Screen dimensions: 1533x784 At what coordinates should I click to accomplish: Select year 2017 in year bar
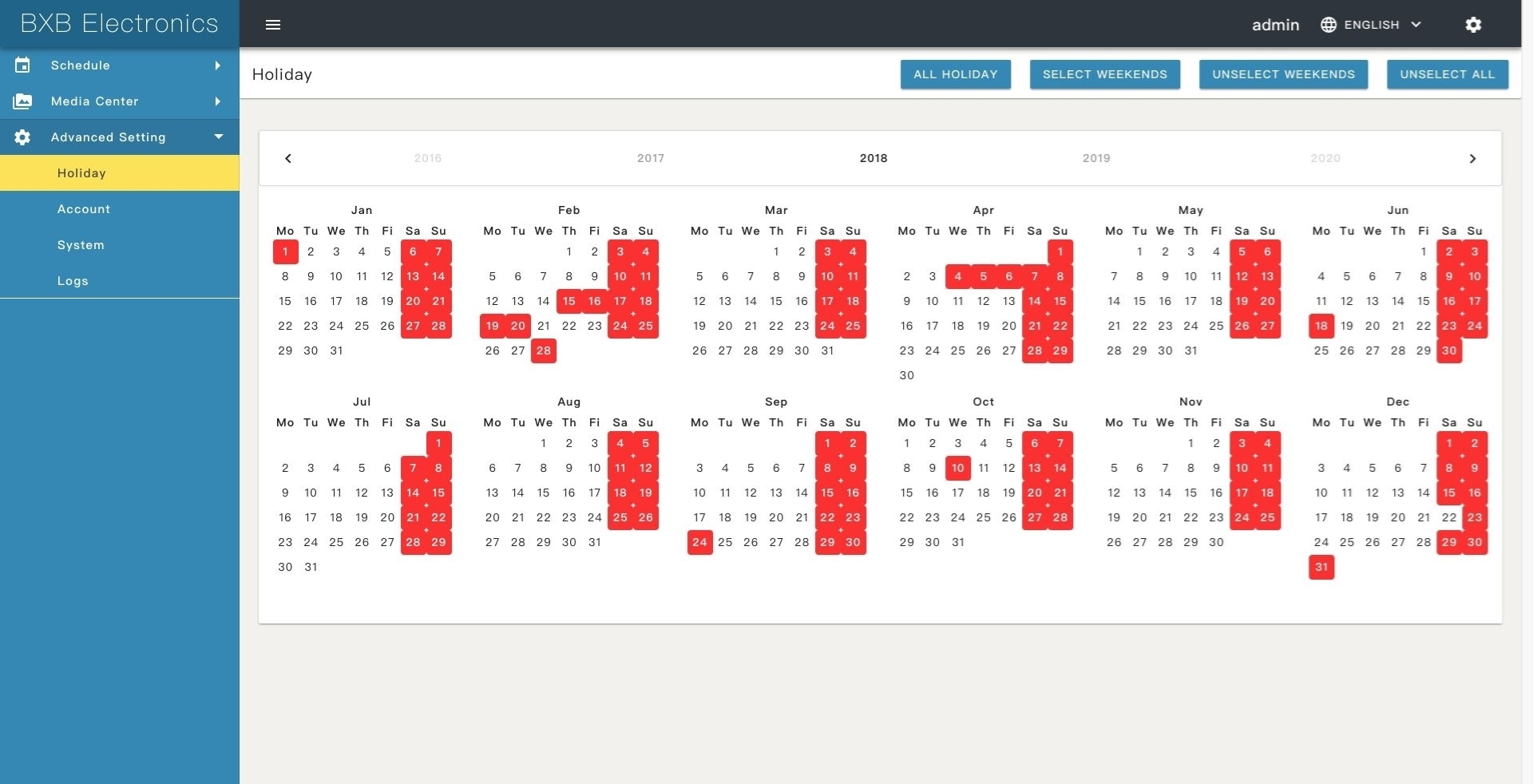(x=650, y=158)
